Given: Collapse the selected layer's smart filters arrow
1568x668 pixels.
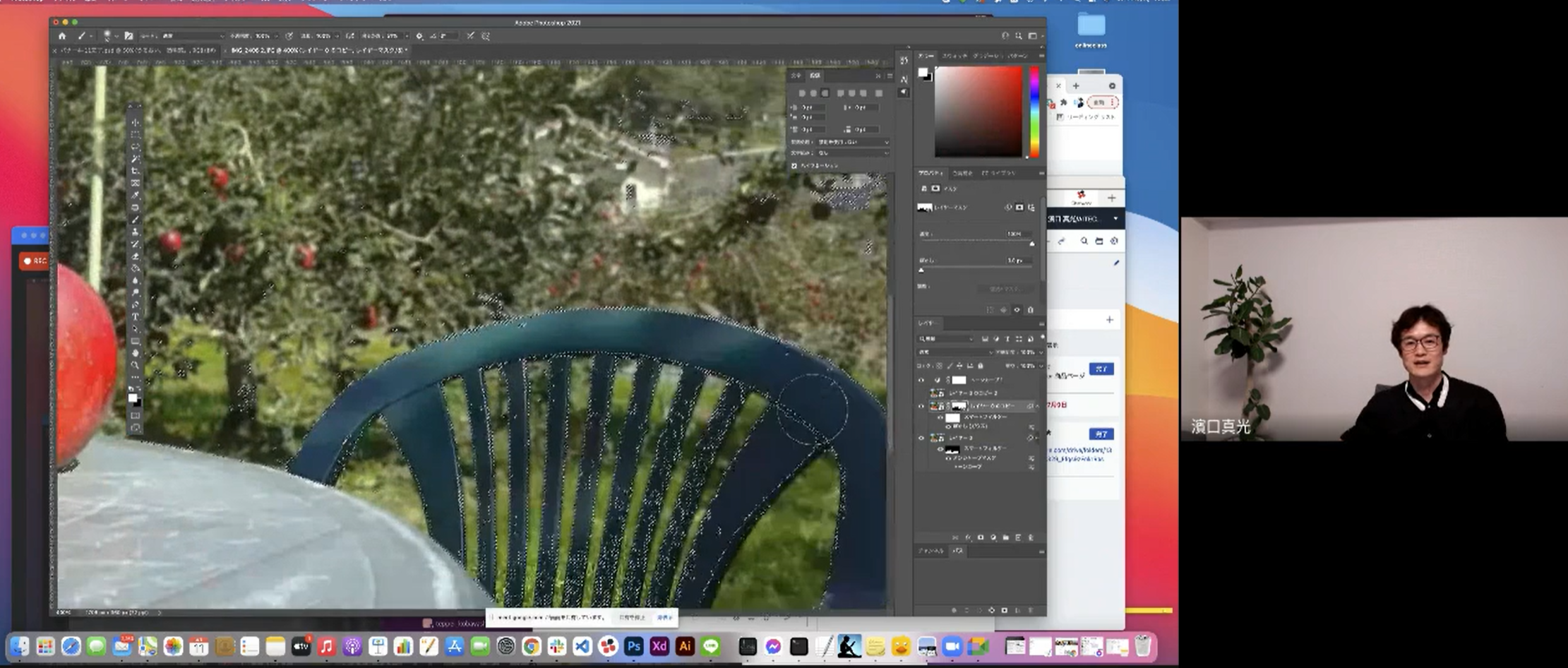Looking at the screenshot, I should 1036,406.
